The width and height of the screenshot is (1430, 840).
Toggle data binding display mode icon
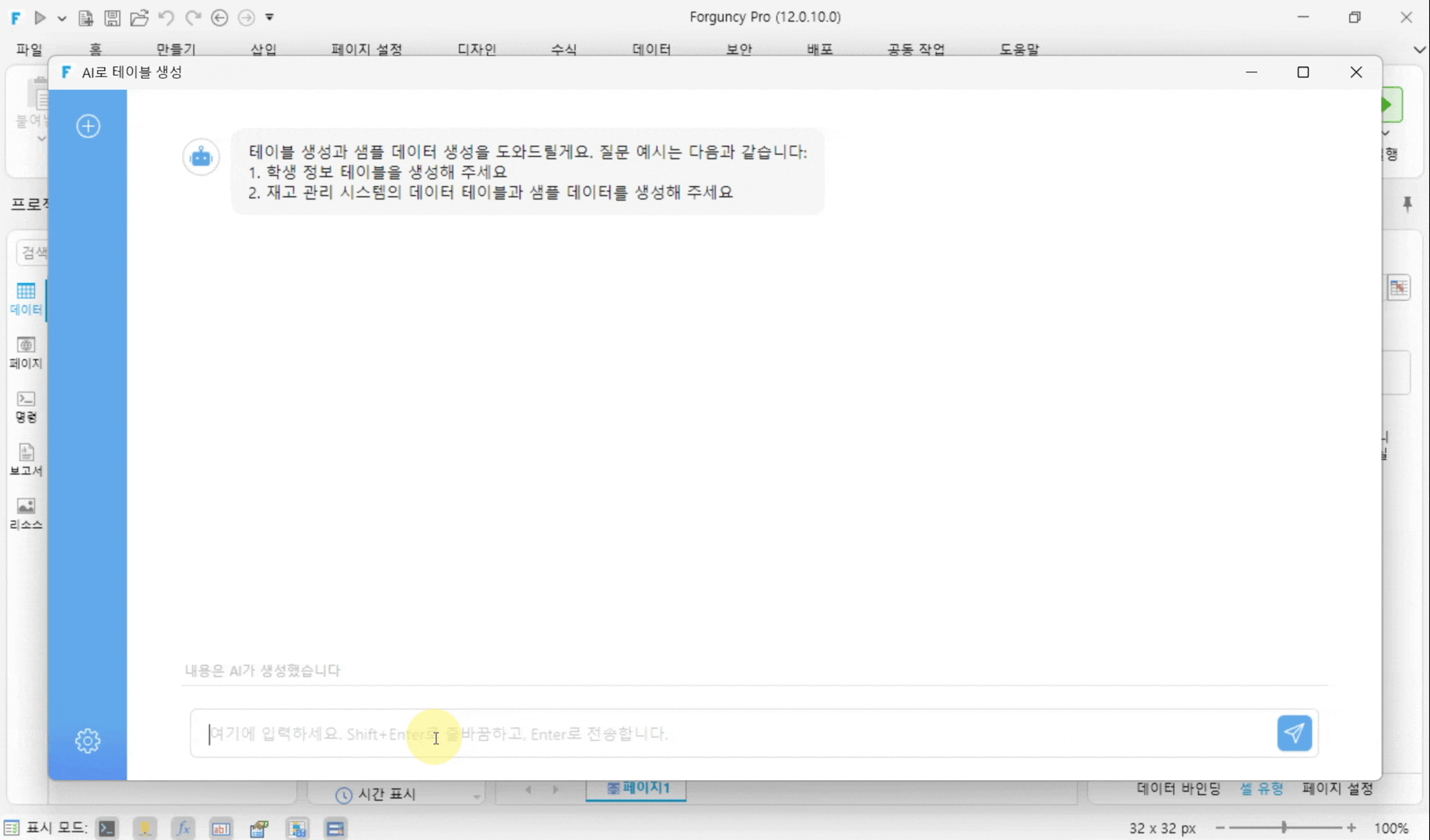(x=297, y=828)
